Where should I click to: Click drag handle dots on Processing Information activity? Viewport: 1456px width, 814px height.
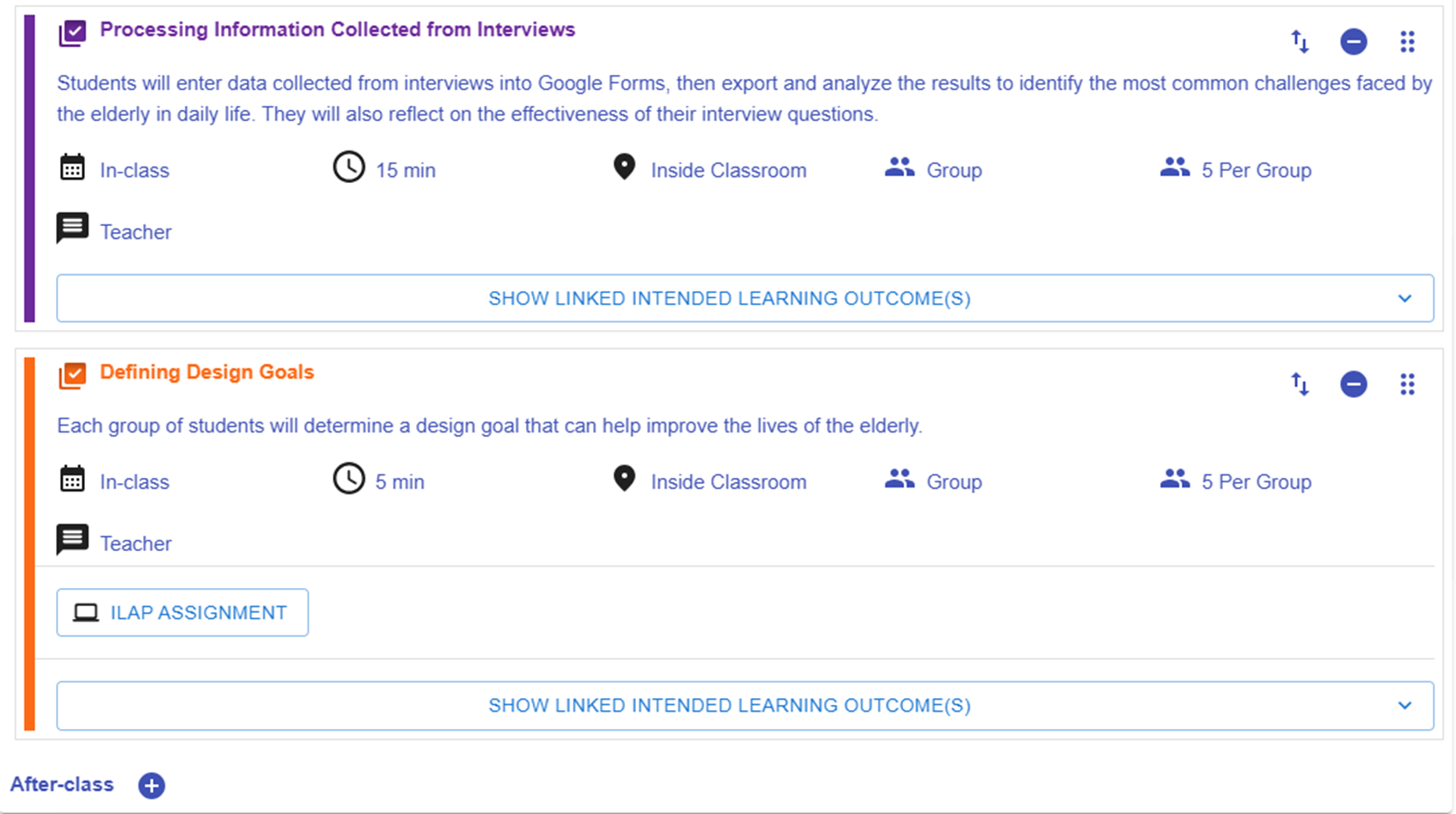tap(1407, 41)
